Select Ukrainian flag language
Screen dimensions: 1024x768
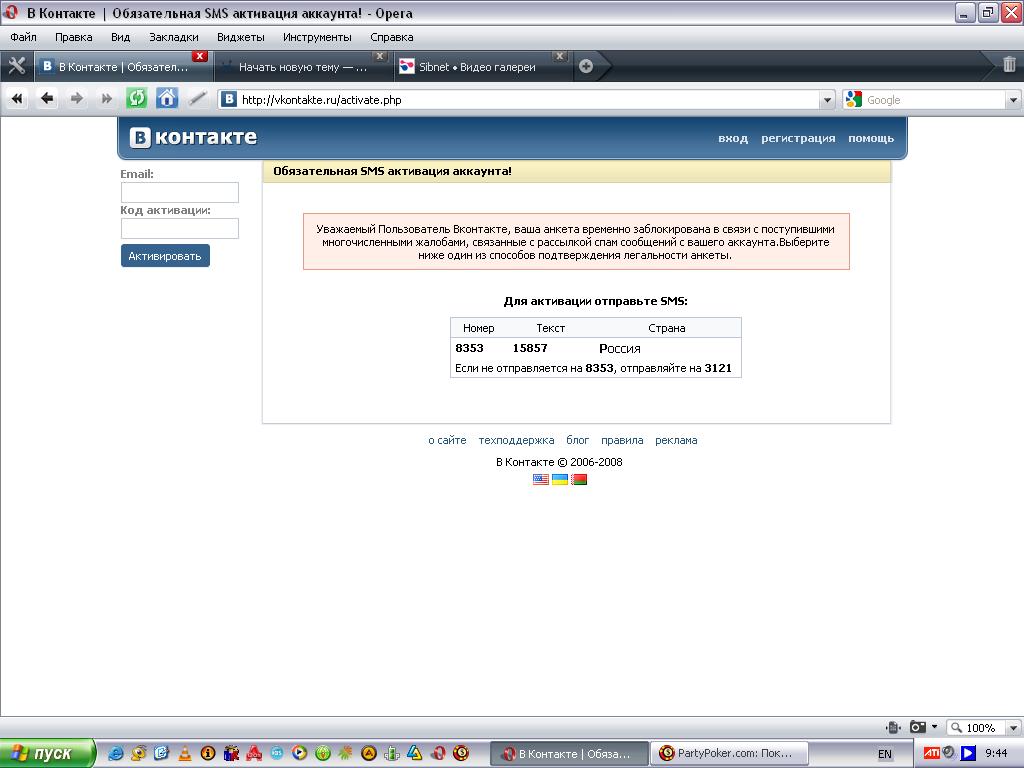point(560,479)
